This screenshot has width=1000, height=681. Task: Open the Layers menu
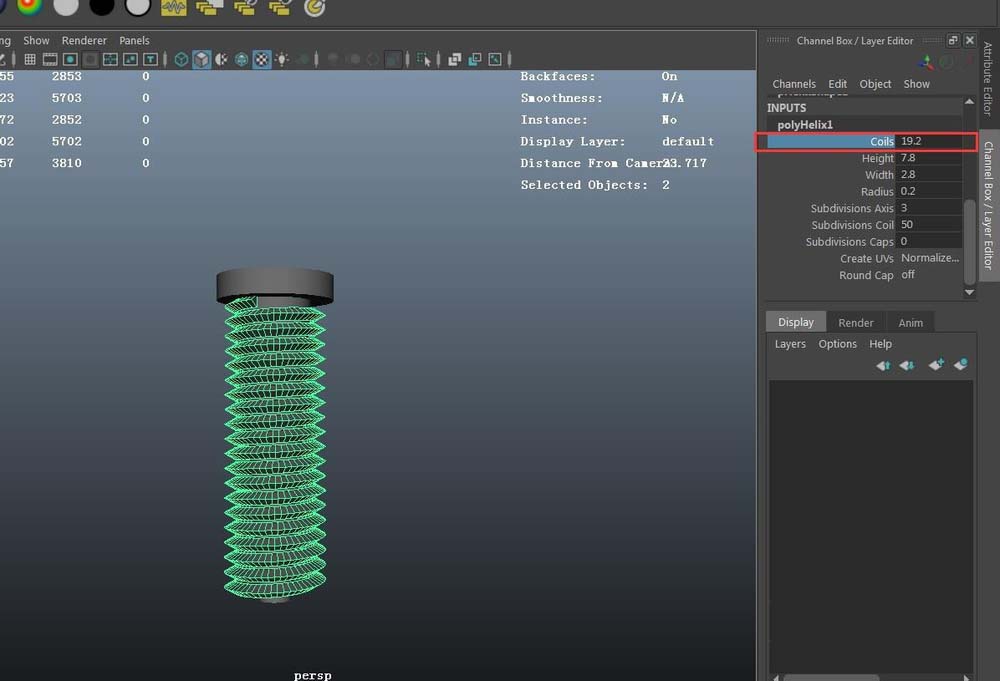pos(790,344)
